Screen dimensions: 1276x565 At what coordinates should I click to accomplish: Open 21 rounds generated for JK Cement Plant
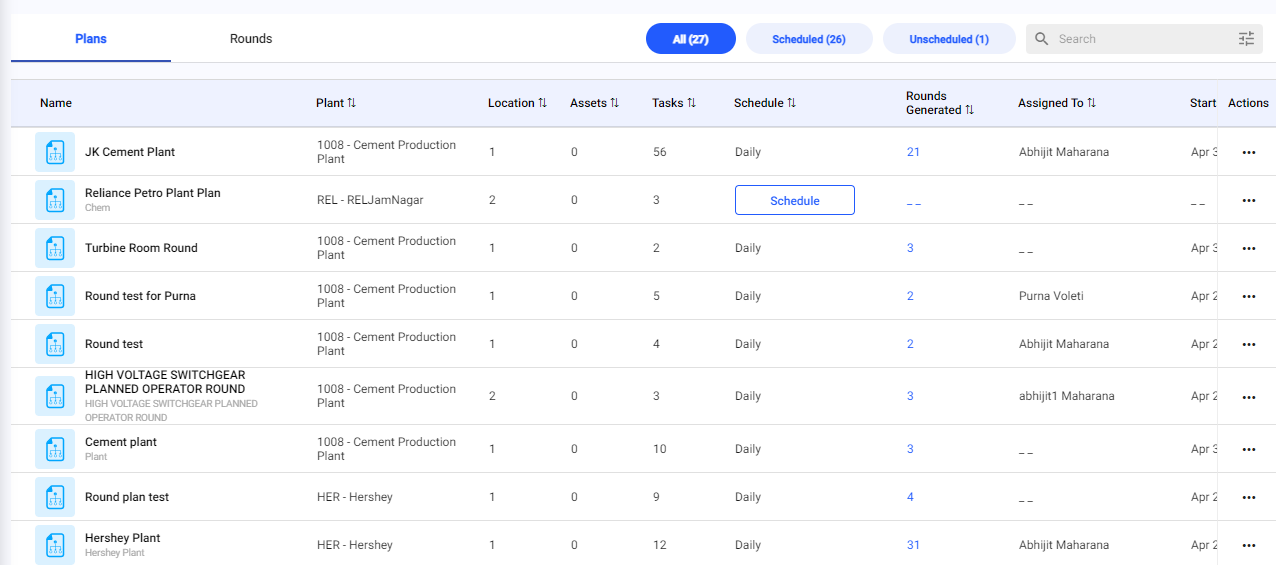coord(913,152)
